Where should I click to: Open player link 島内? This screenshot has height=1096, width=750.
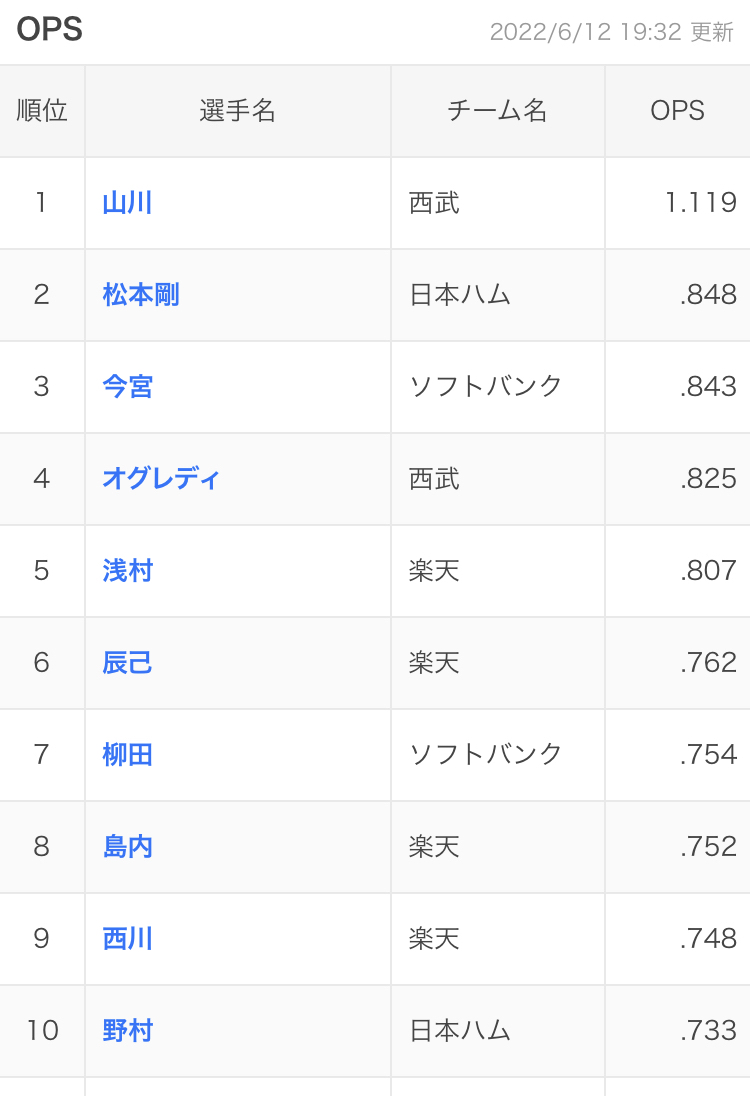127,846
